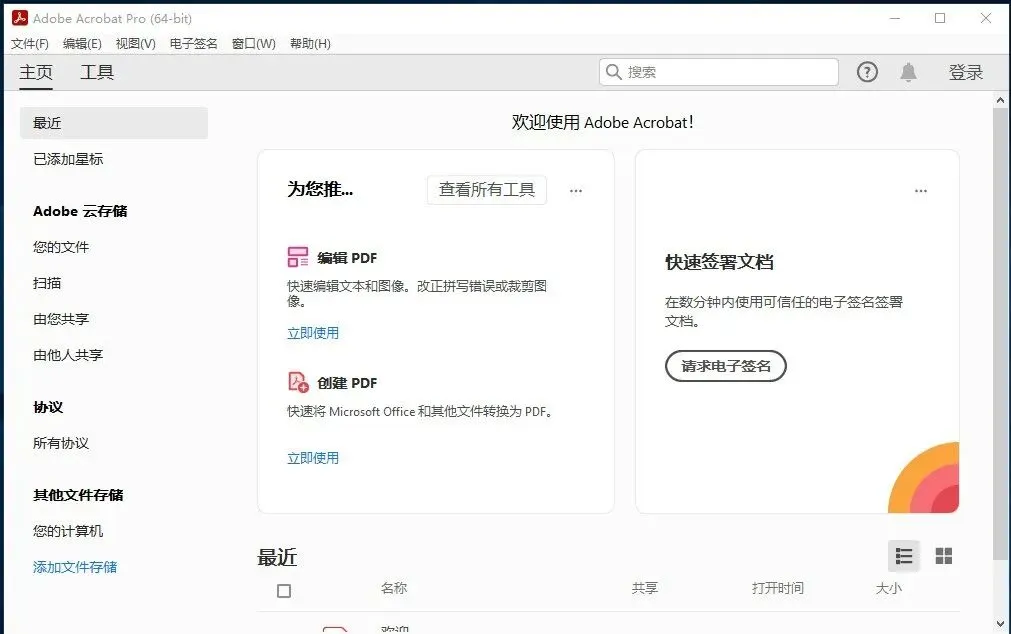Click the 编辑 PDF title text
The height and width of the screenshot is (634, 1011).
[347, 258]
